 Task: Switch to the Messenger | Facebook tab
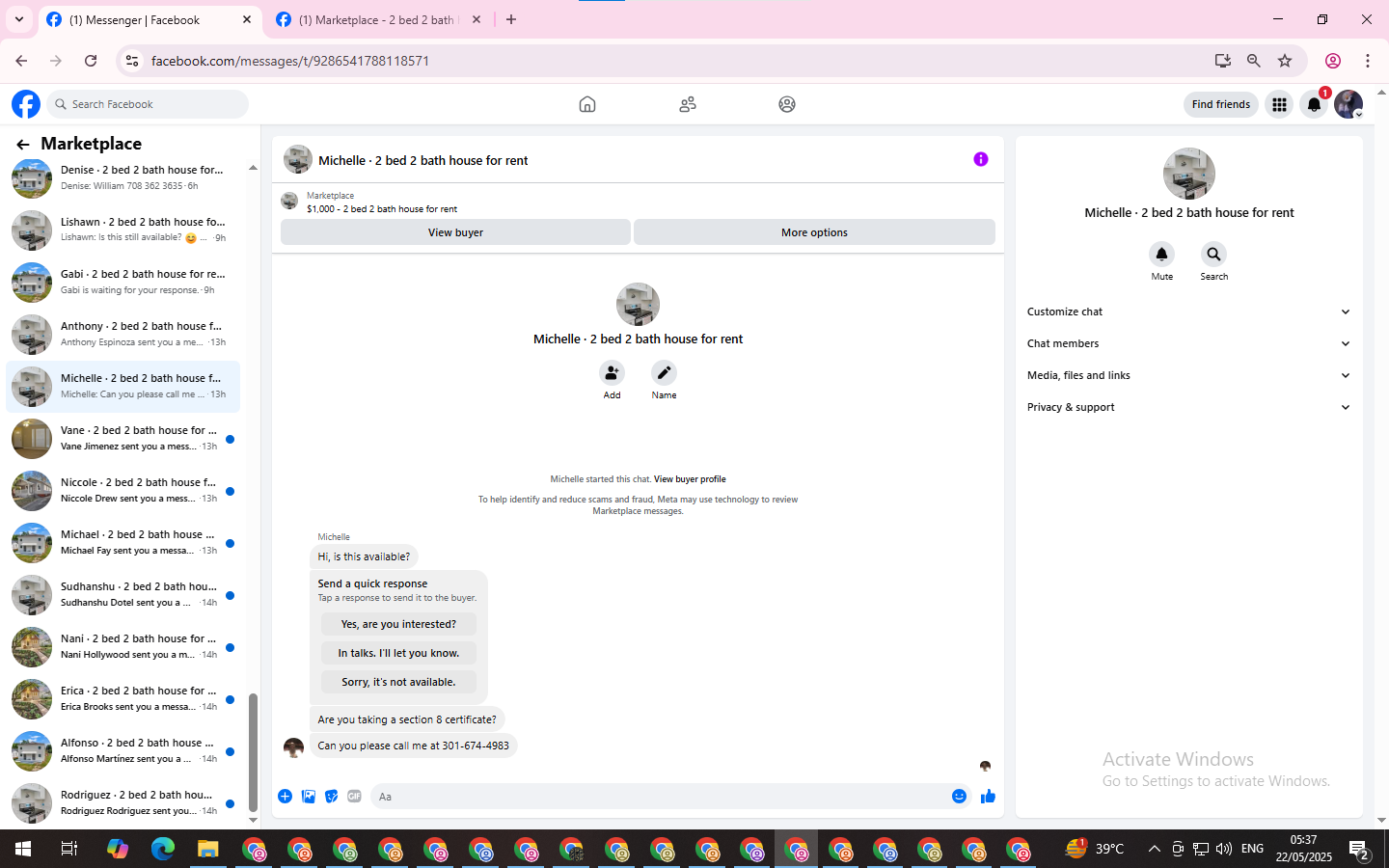[x=150, y=20]
